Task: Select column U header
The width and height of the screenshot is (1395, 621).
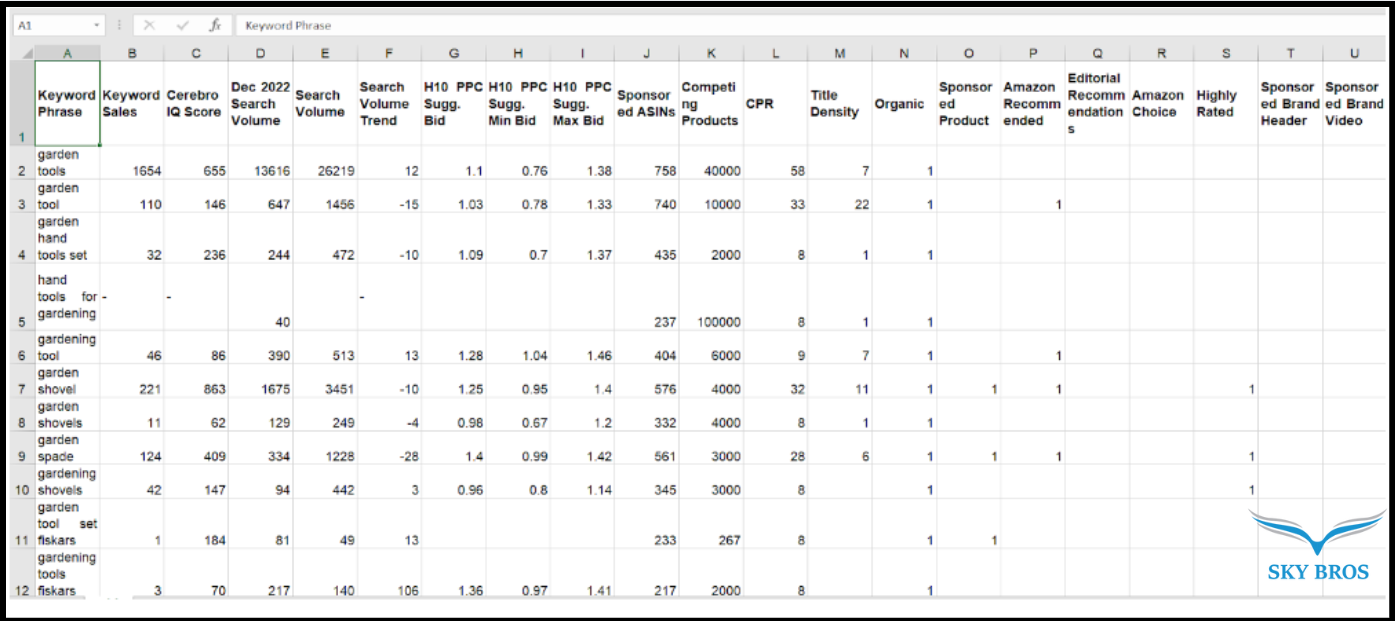Action: (1354, 53)
